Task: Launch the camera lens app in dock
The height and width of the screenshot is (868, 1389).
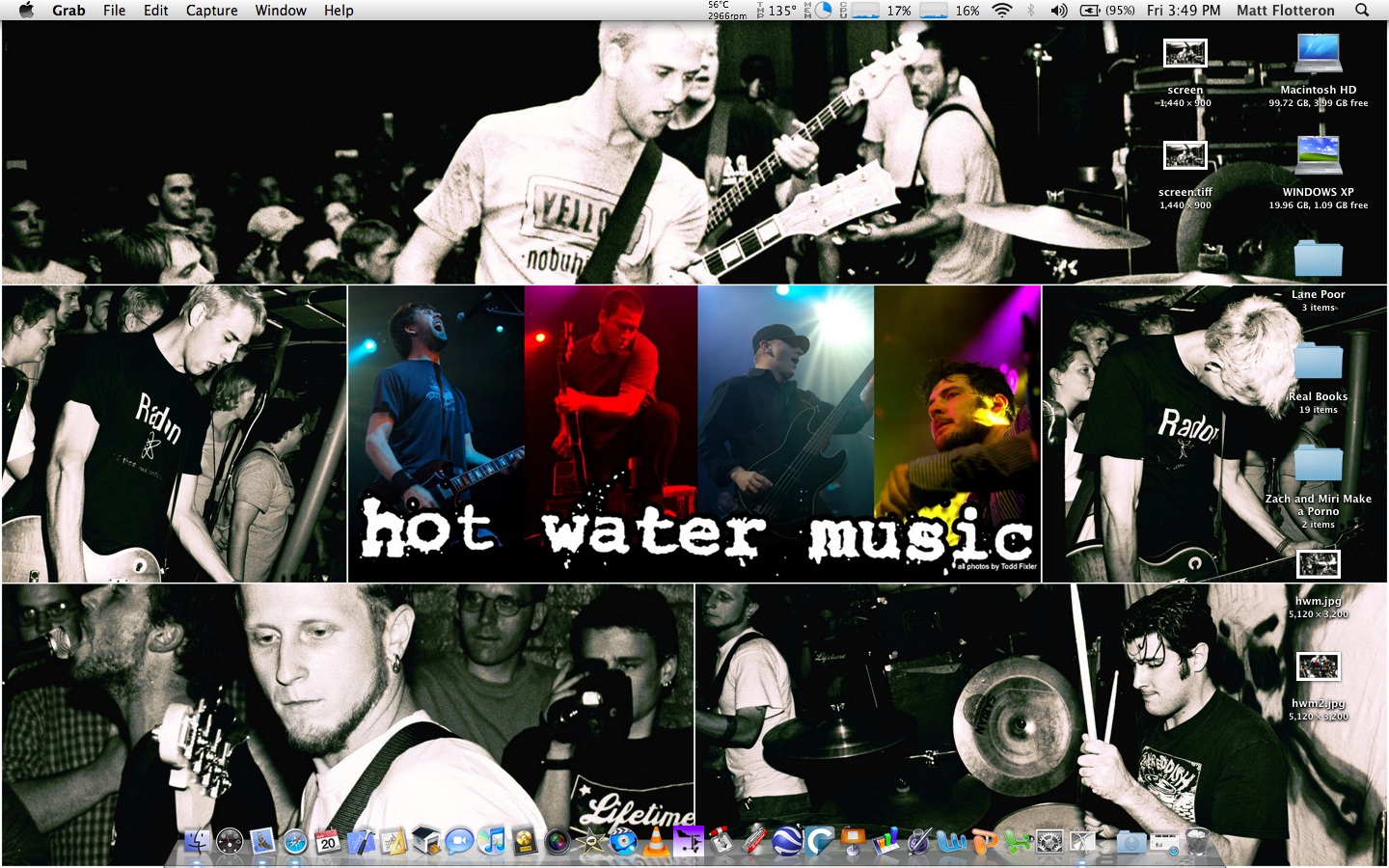Action: point(557,842)
